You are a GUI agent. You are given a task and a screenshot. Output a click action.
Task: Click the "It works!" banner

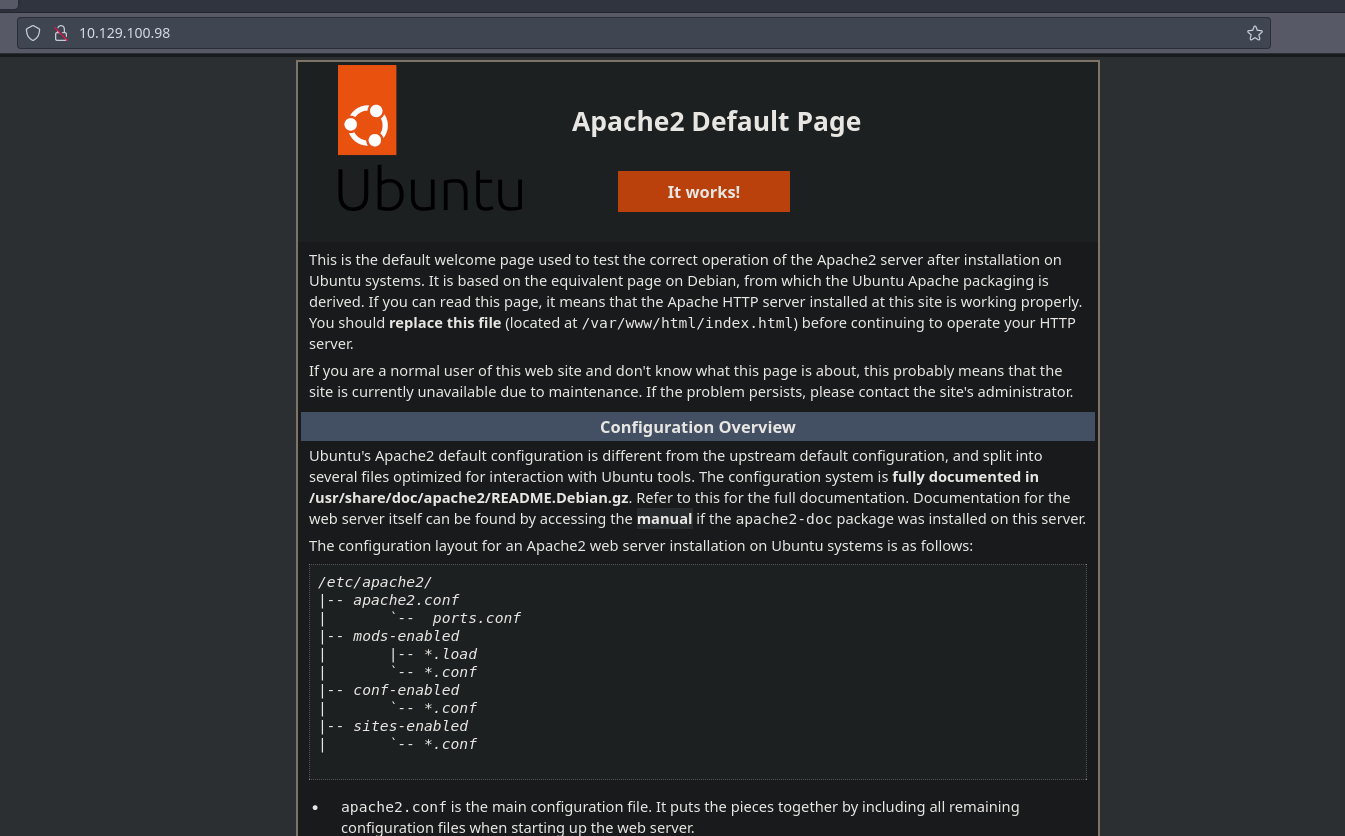(x=704, y=192)
